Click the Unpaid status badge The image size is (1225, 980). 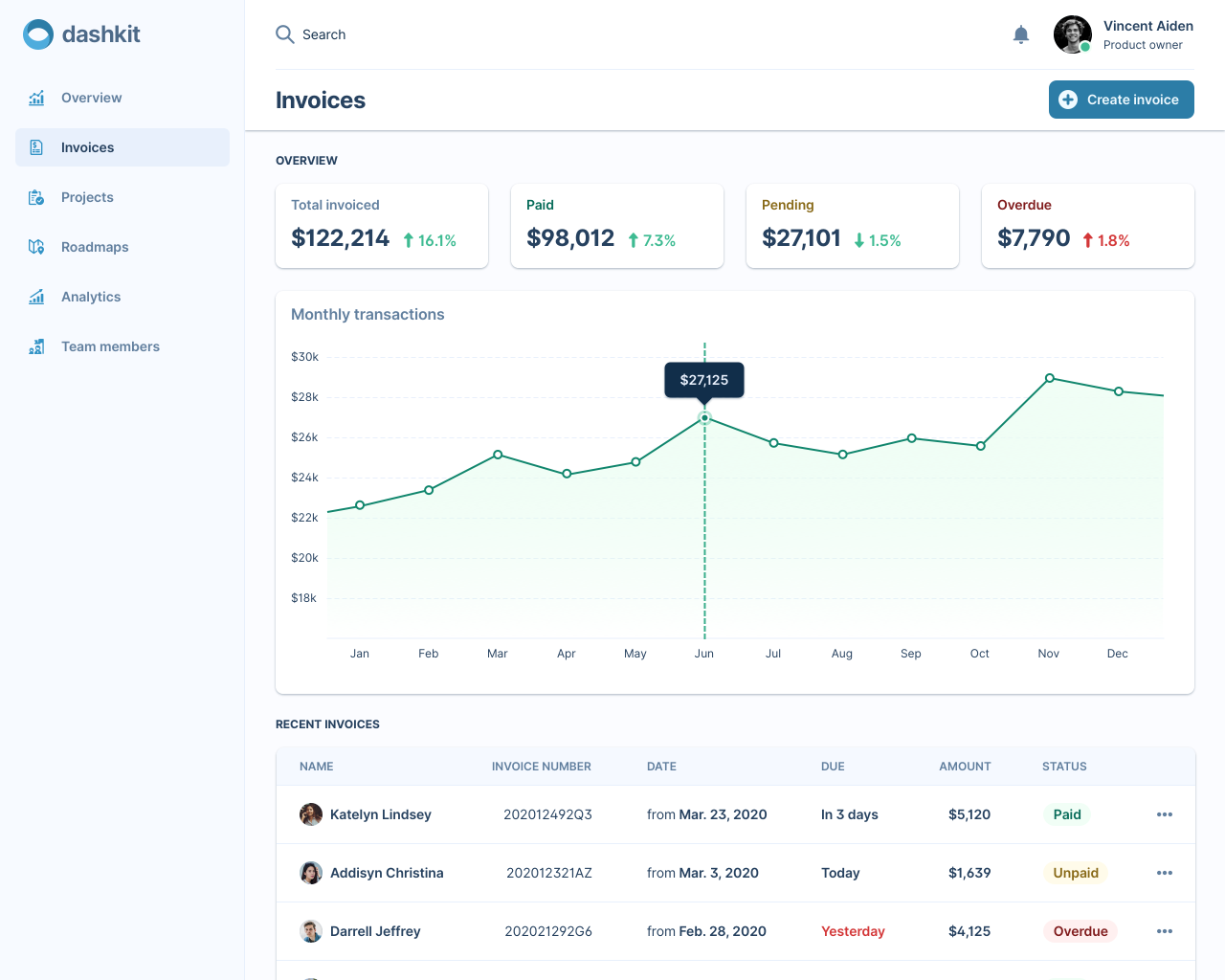coord(1076,873)
